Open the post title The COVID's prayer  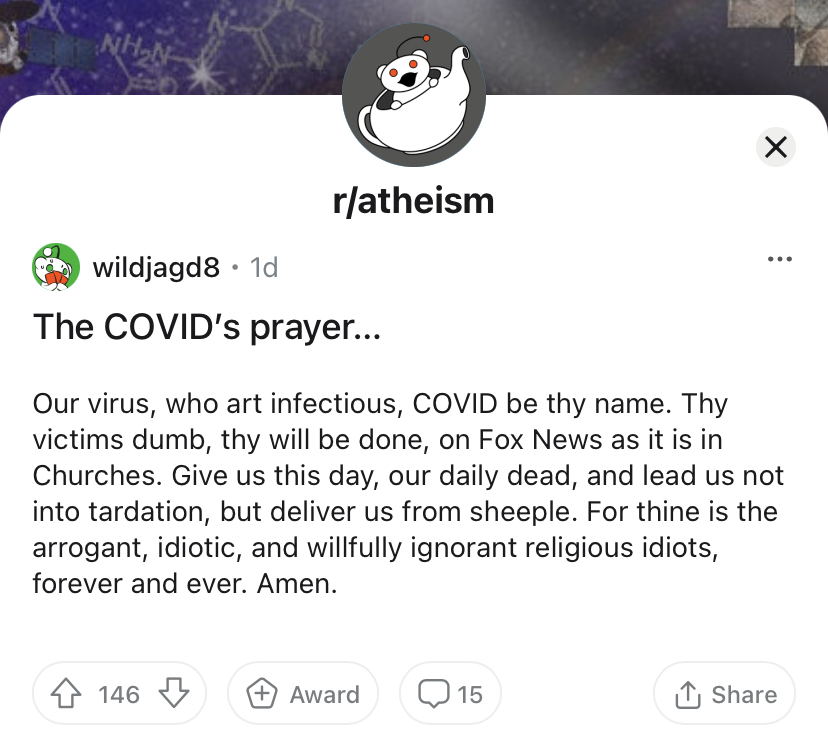tap(206, 327)
